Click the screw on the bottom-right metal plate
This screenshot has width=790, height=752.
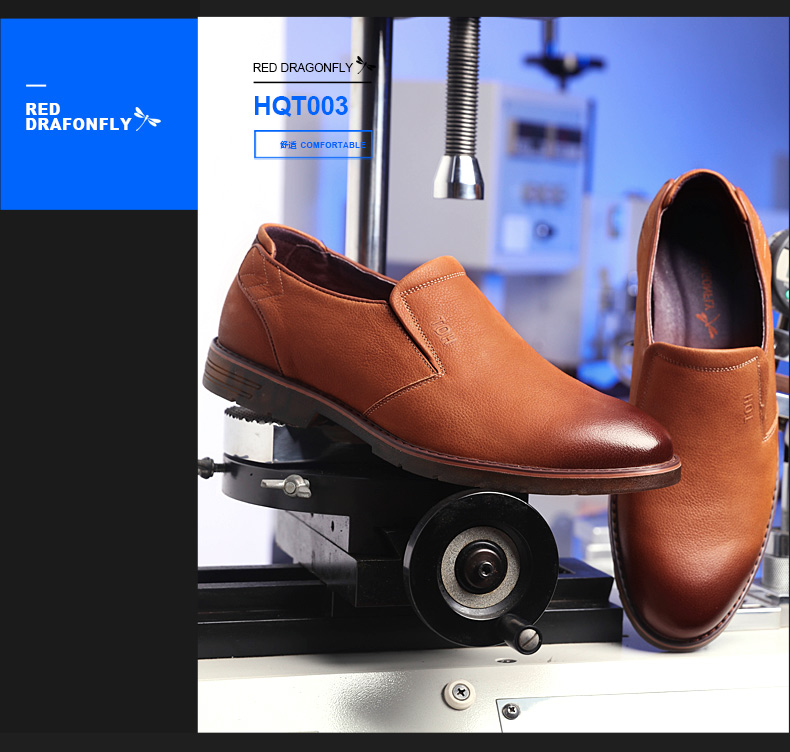pyautogui.click(x=511, y=711)
